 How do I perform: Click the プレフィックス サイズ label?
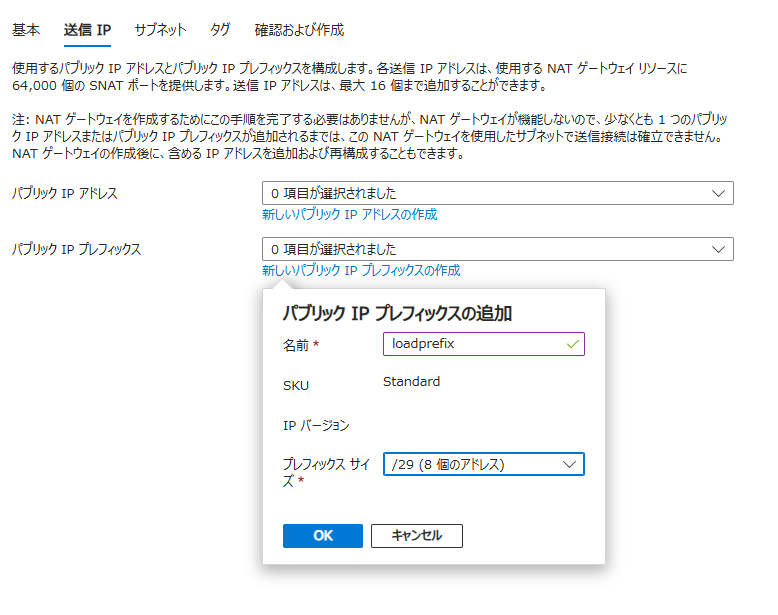pos(326,472)
